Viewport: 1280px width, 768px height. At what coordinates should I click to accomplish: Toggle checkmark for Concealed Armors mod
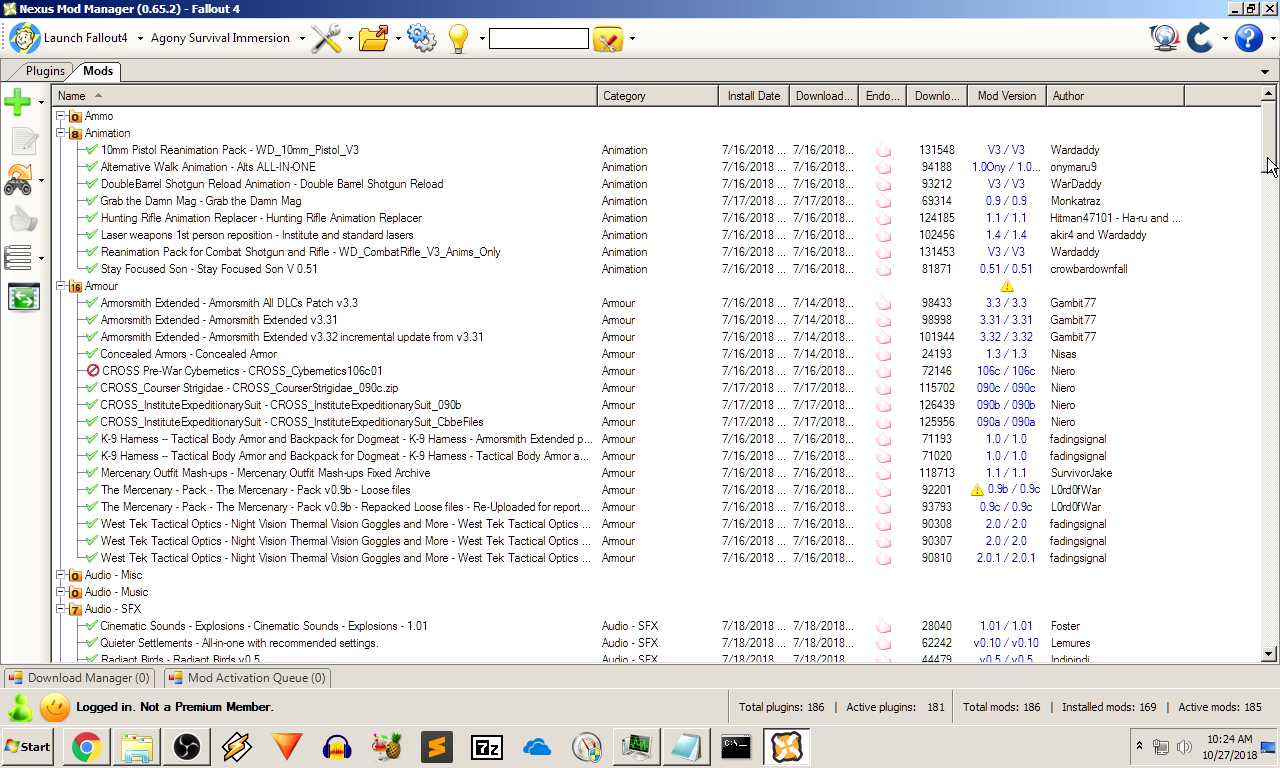pyautogui.click(x=92, y=354)
